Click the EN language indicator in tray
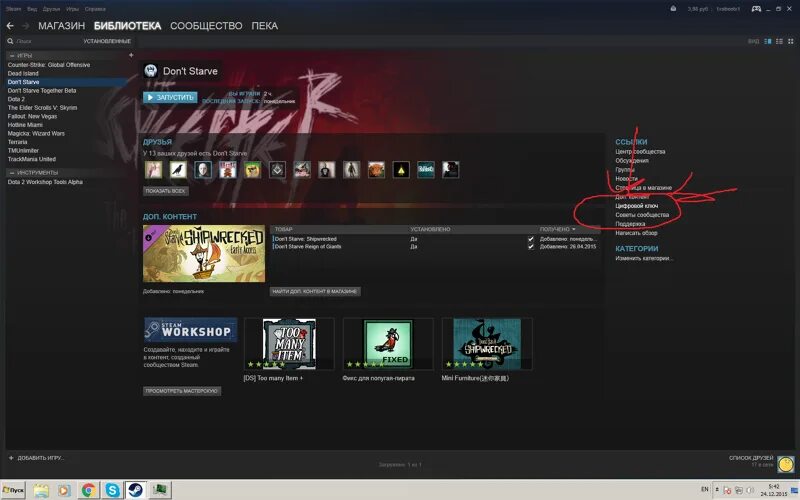 click(x=705, y=489)
